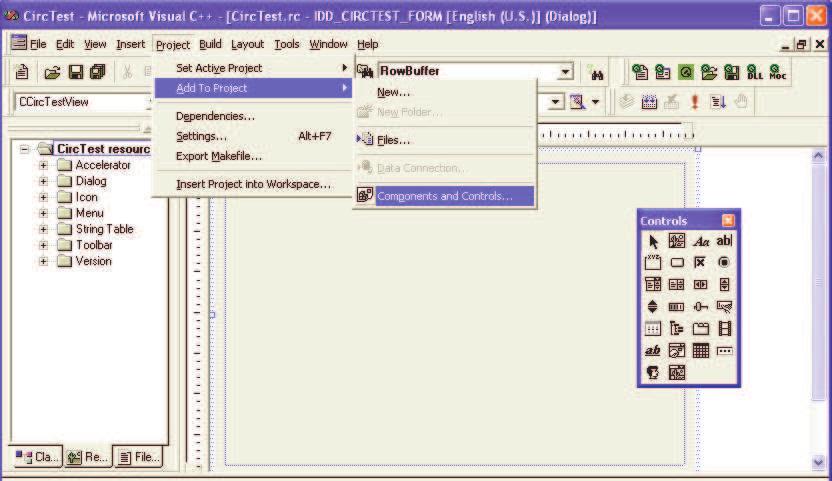This screenshot has width=832, height=481.
Task: Pick the Progress bar control tool
Action: point(677,306)
